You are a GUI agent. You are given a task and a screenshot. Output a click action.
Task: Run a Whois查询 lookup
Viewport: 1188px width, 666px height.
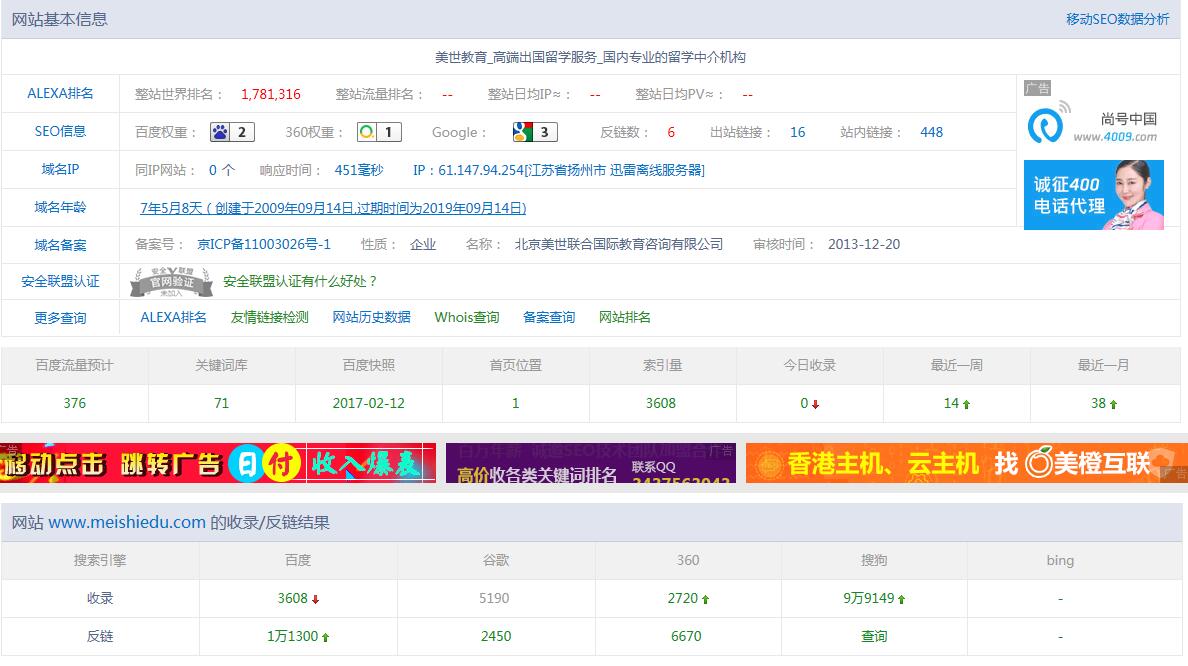[466, 317]
